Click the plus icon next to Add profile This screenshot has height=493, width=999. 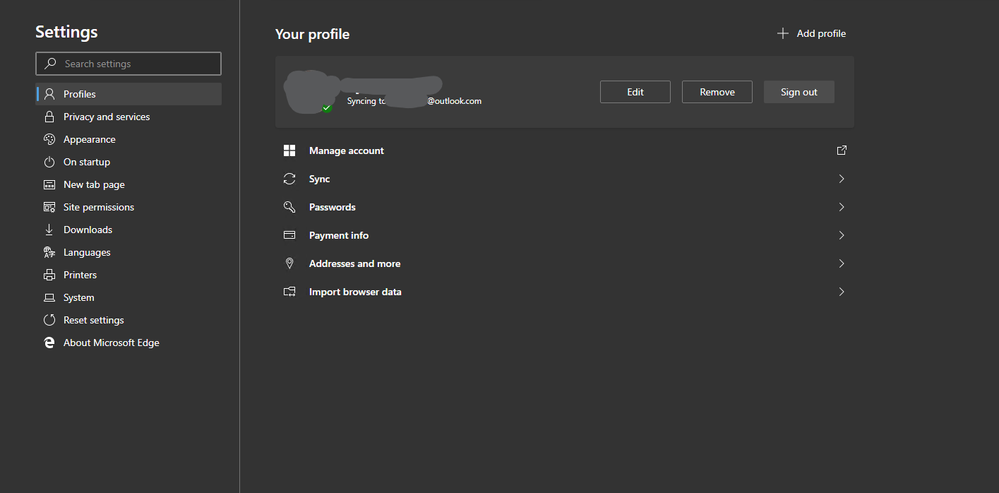[782, 34]
